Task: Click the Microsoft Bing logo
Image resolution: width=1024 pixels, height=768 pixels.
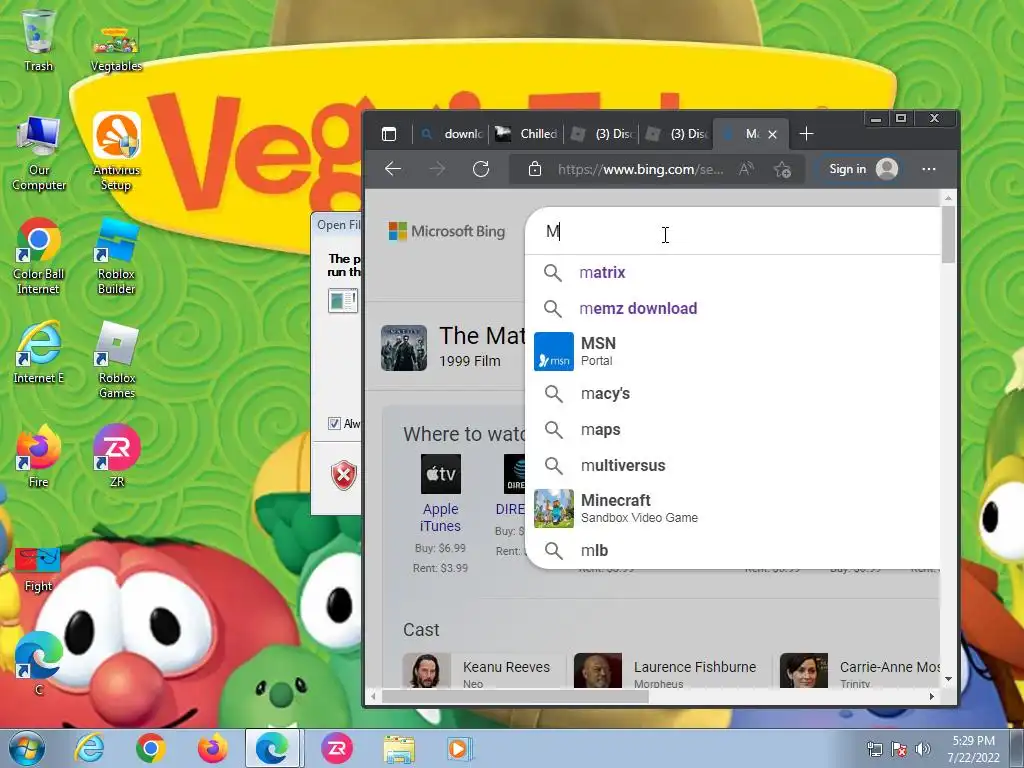Action: tap(447, 231)
